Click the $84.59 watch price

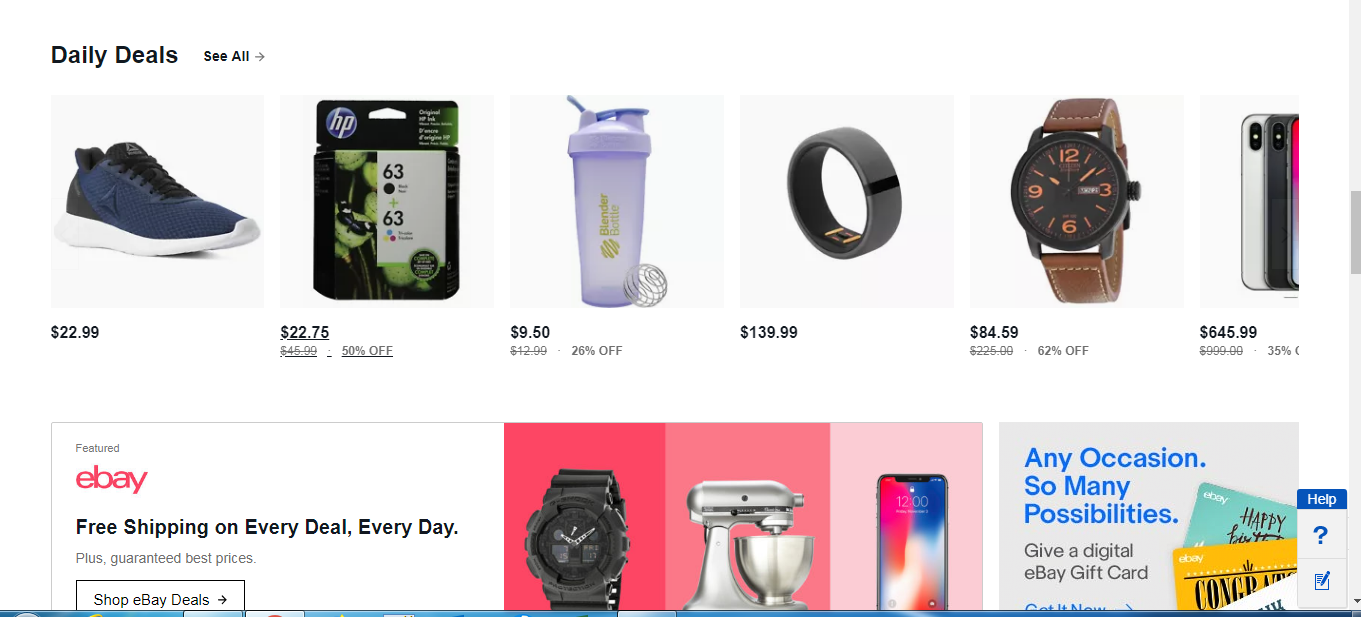click(x=994, y=333)
